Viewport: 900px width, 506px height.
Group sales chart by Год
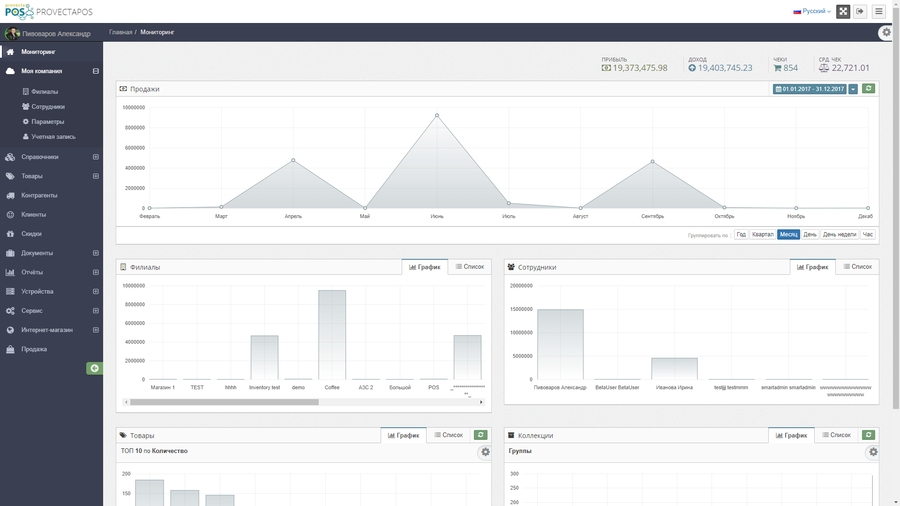(741, 235)
